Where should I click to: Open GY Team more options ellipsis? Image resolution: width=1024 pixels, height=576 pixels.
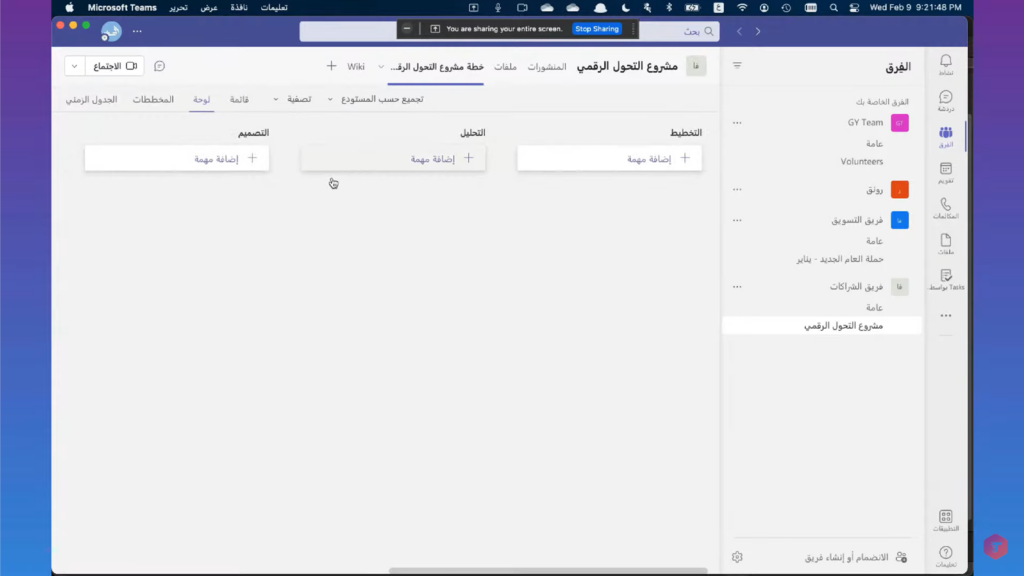[x=737, y=123]
